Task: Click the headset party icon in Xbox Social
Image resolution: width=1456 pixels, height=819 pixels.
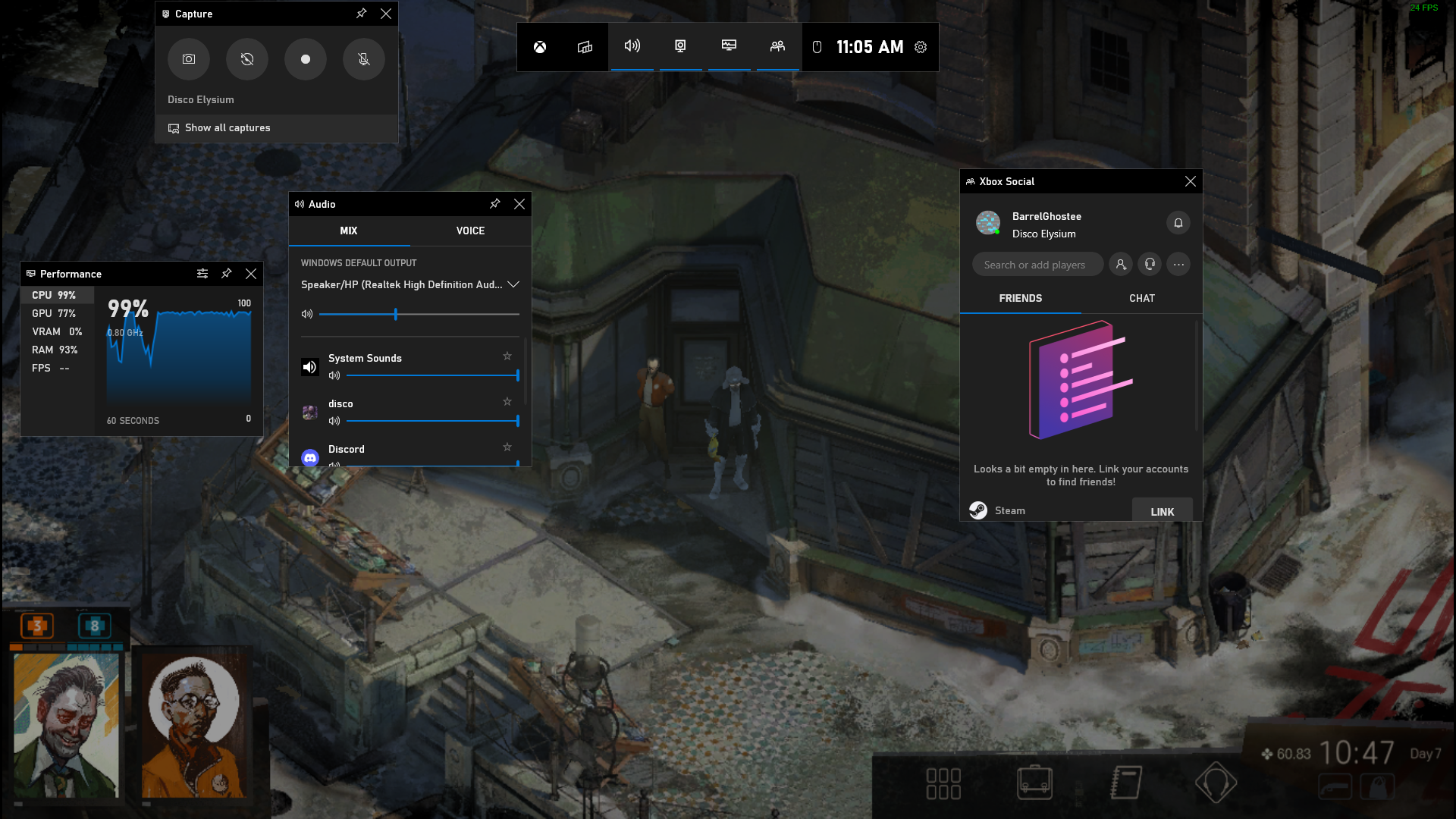Action: tap(1150, 265)
